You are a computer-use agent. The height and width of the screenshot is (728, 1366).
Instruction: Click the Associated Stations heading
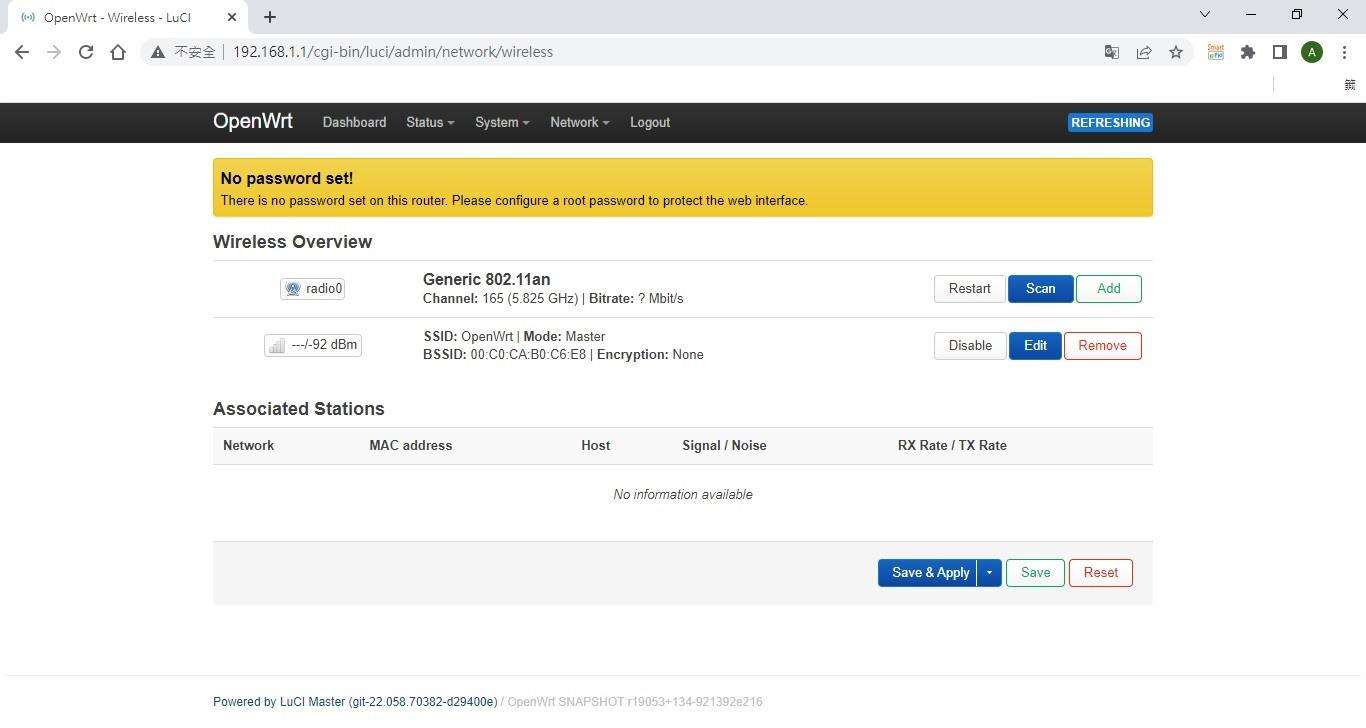click(299, 409)
